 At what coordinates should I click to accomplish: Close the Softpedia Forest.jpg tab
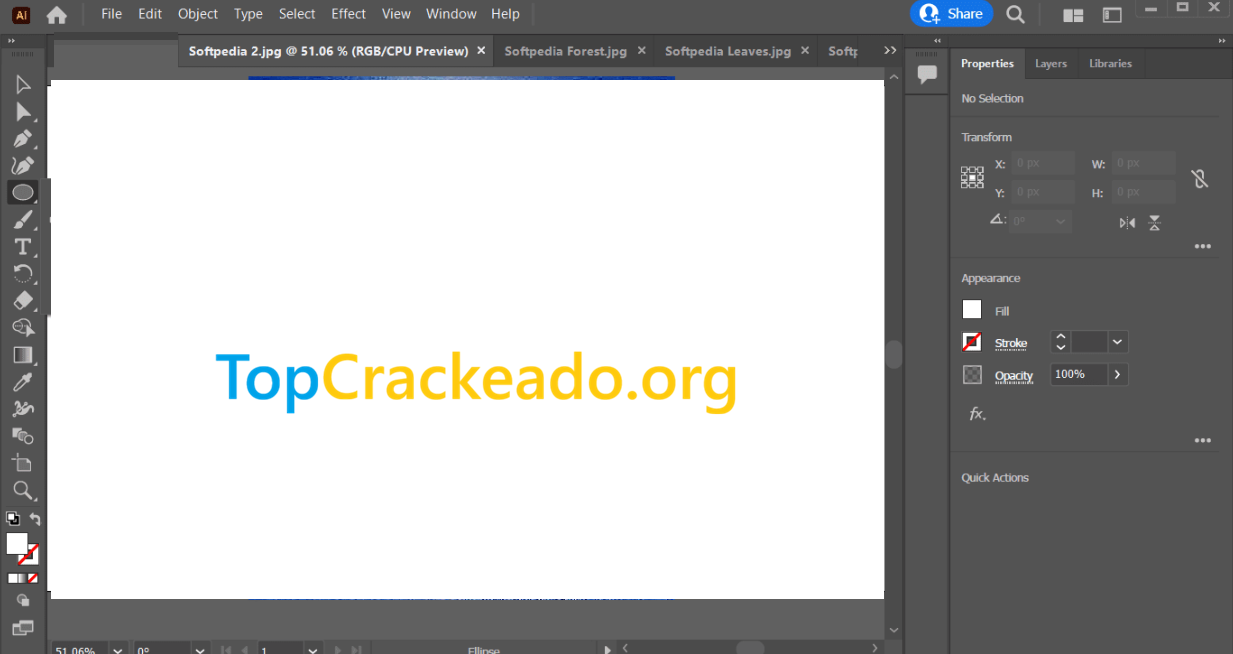641,50
